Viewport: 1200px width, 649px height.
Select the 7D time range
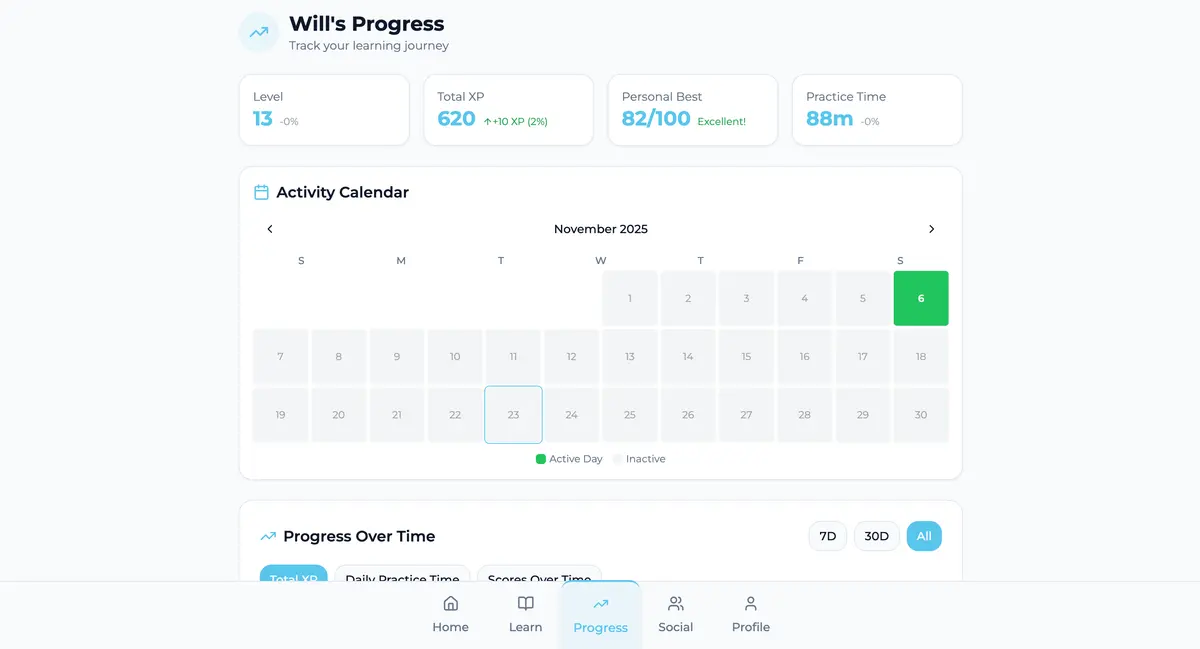pyautogui.click(x=828, y=536)
